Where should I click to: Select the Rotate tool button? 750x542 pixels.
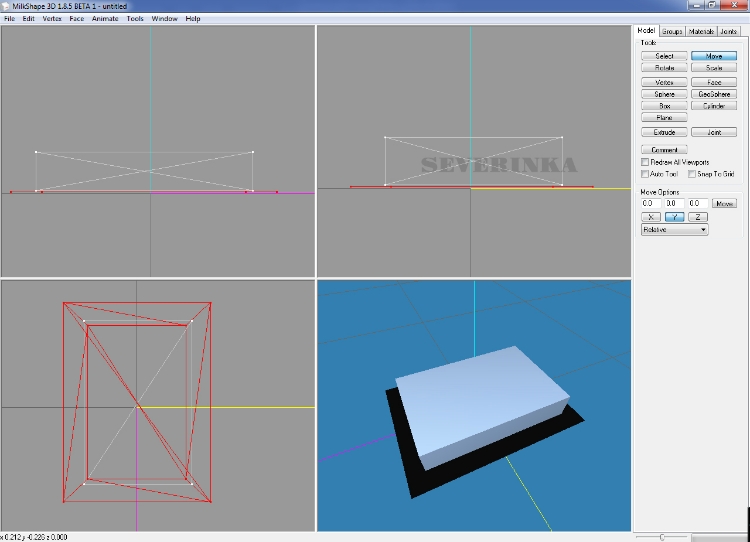point(664,68)
